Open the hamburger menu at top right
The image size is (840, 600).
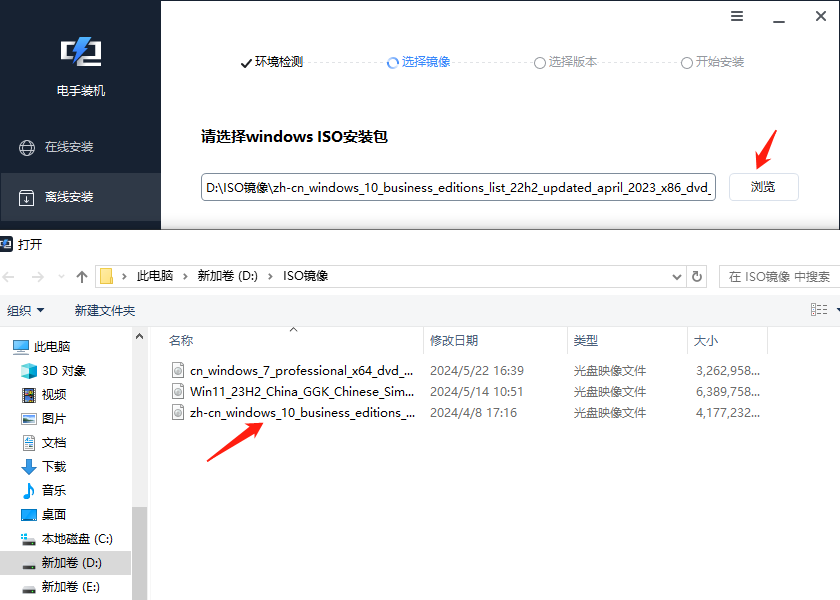pyautogui.click(x=737, y=16)
